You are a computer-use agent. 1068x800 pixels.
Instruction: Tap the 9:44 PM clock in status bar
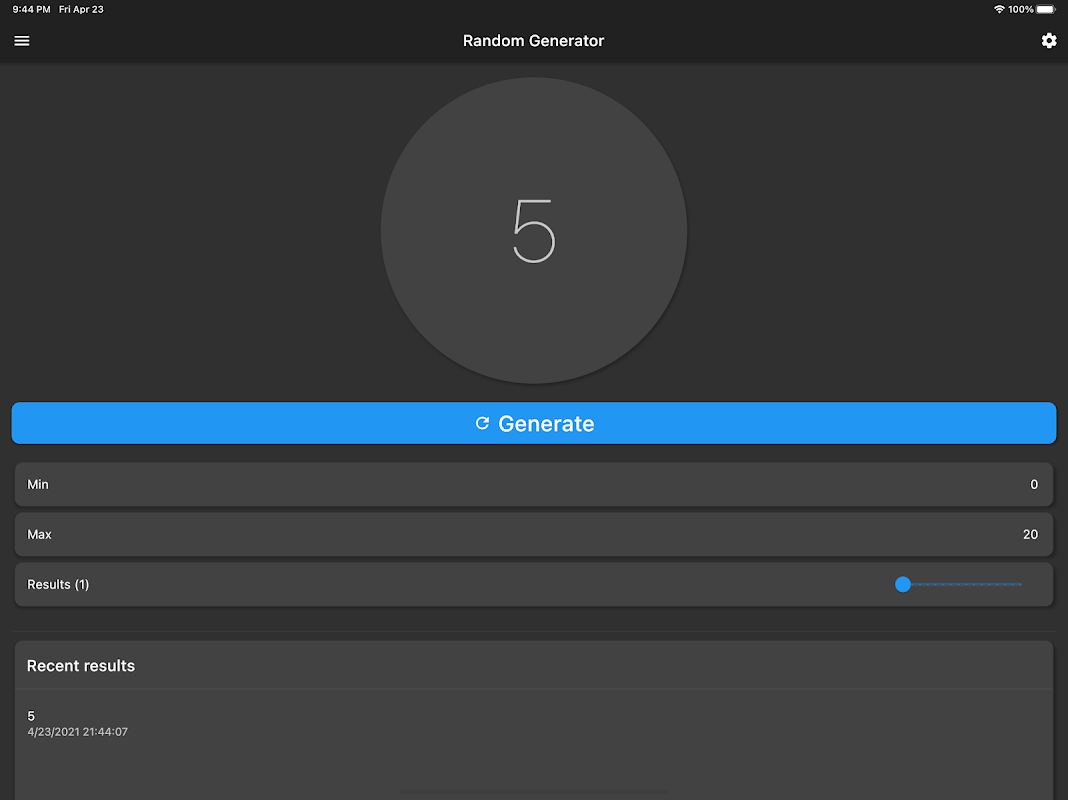point(31,10)
